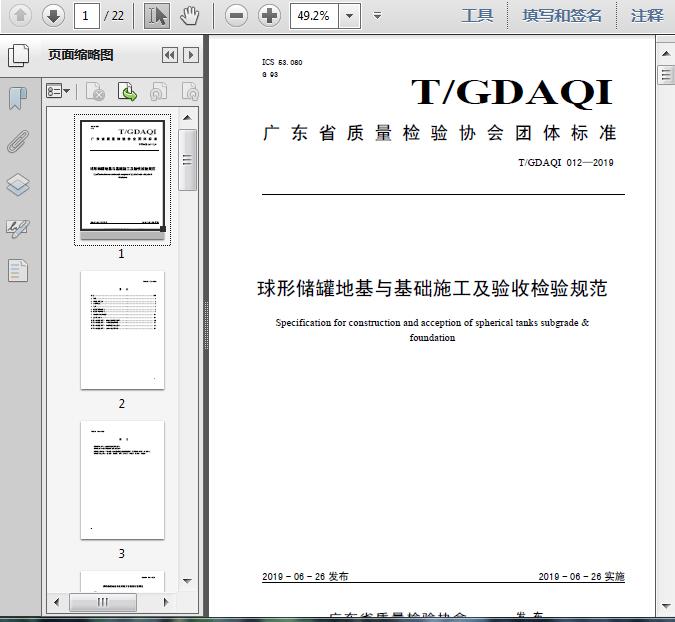Open the zoom percentage dropdown arrow
This screenshot has height=622, width=675.
(x=350, y=16)
